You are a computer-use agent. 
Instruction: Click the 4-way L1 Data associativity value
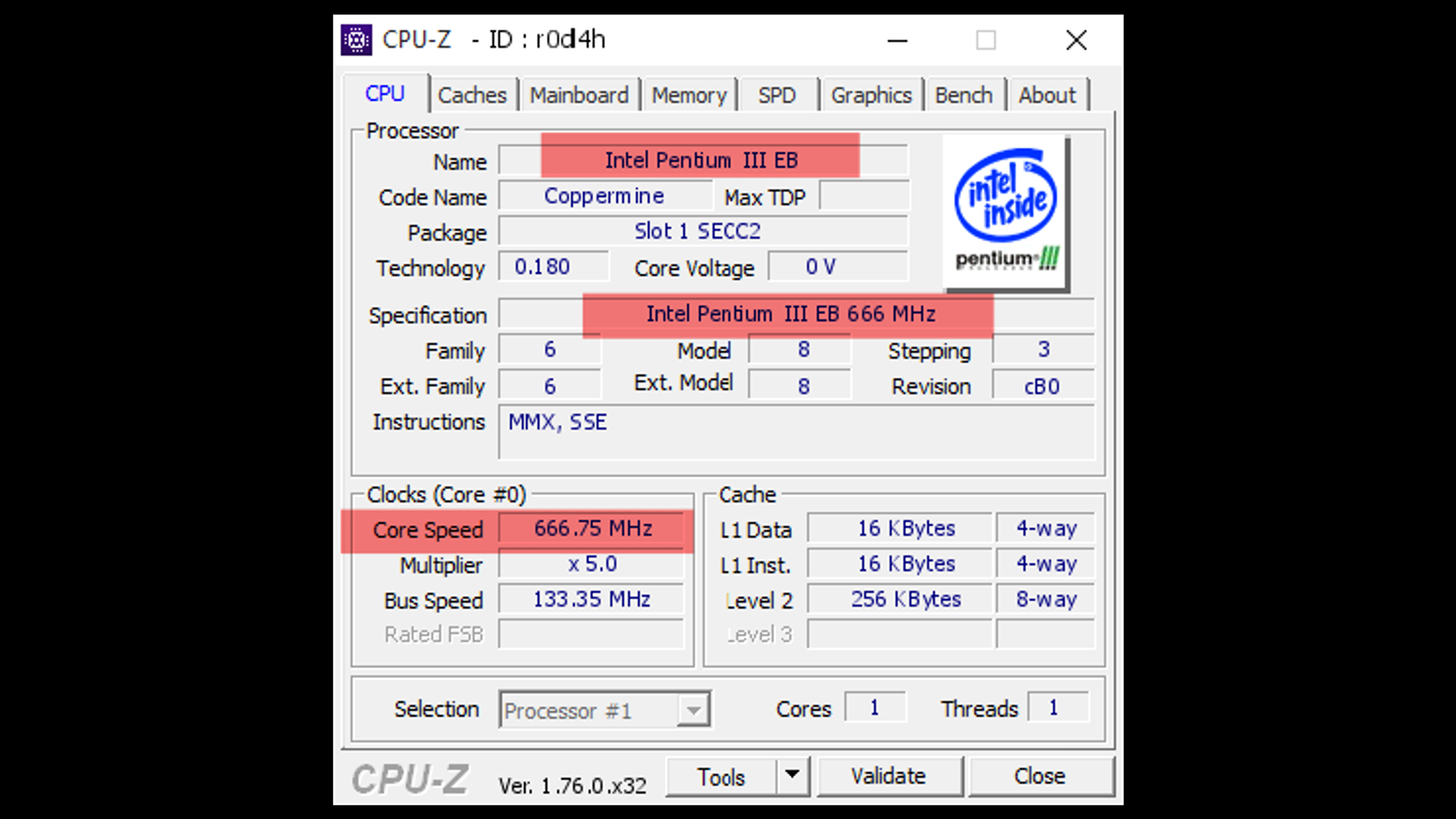click(1046, 529)
